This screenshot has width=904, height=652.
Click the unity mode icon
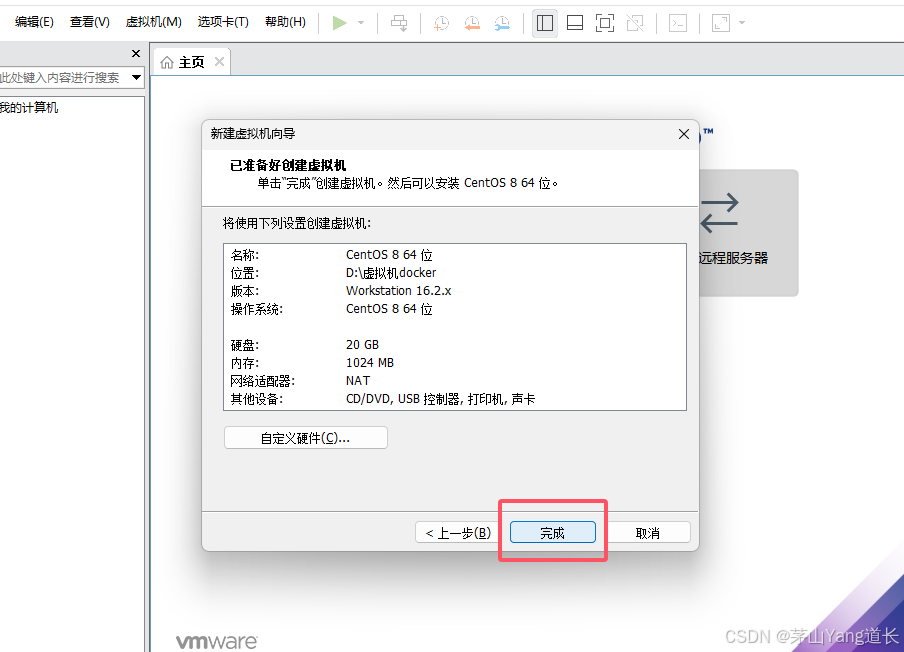[635, 23]
